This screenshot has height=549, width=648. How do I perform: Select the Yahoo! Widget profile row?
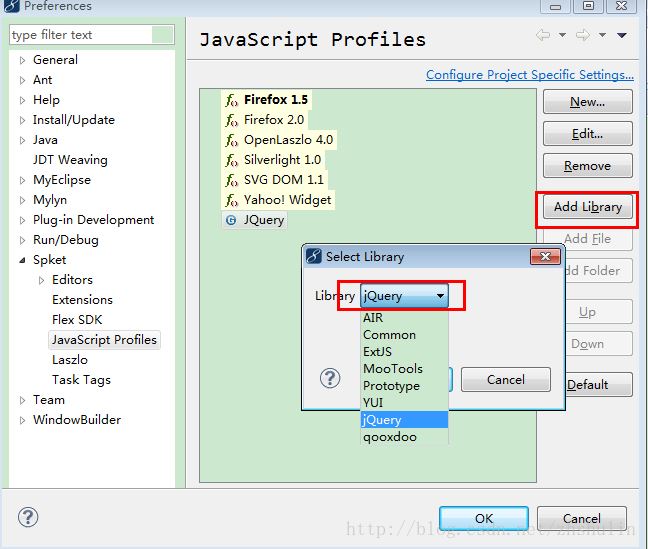click(x=279, y=200)
